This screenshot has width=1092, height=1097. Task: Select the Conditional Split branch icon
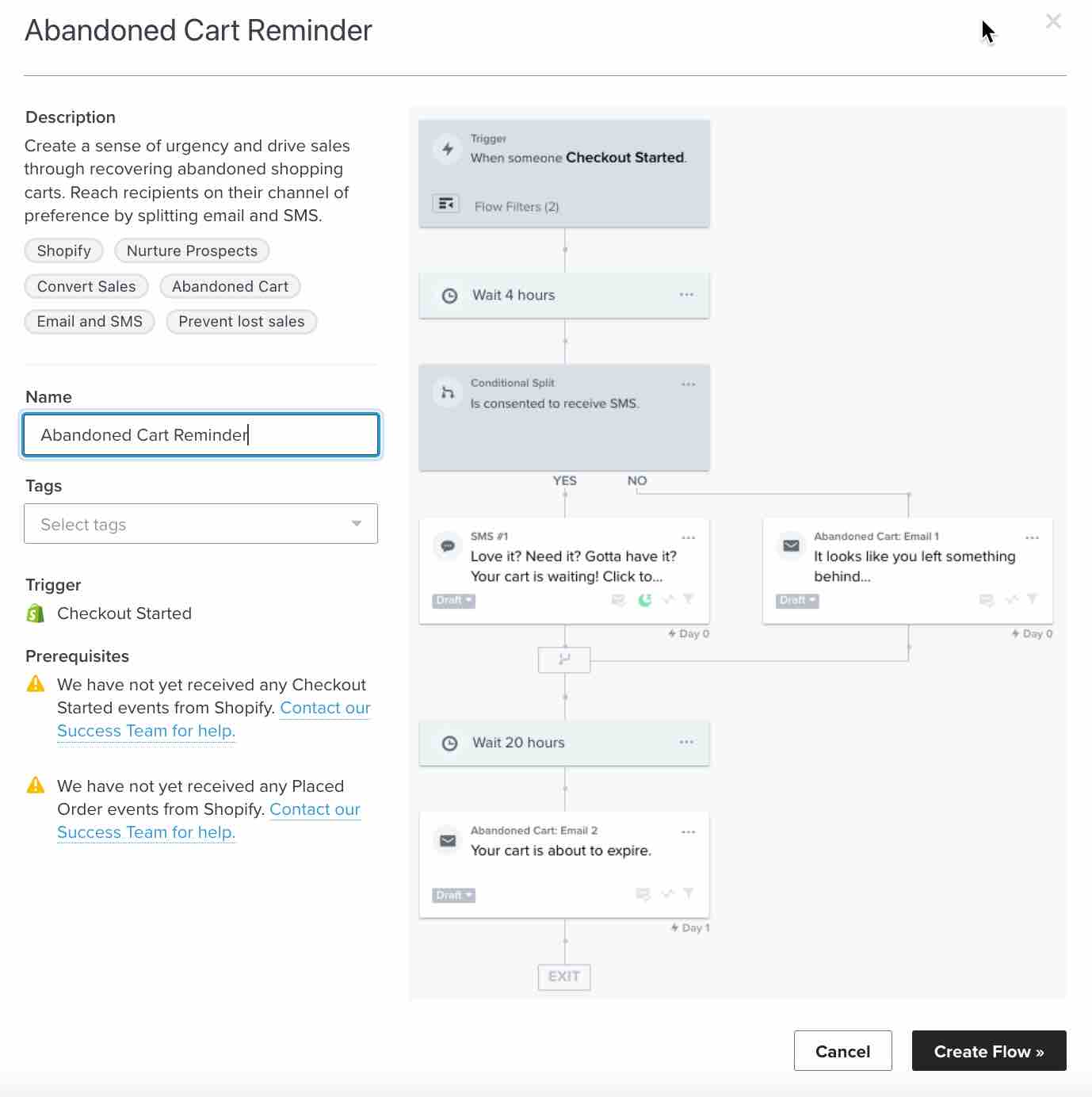(x=447, y=392)
